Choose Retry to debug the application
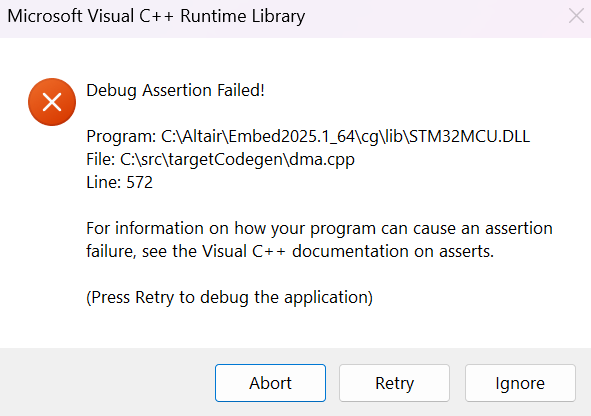591x416 pixels. click(394, 383)
